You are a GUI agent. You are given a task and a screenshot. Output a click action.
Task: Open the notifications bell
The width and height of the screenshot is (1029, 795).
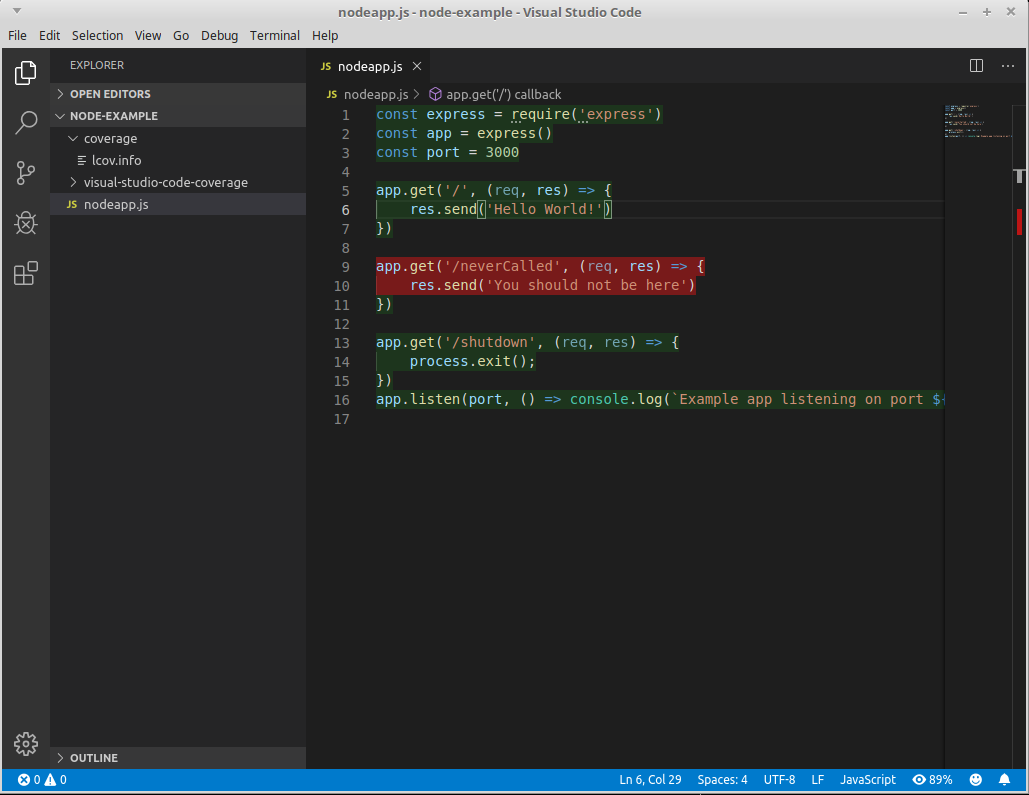pyautogui.click(x=1004, y=779)
